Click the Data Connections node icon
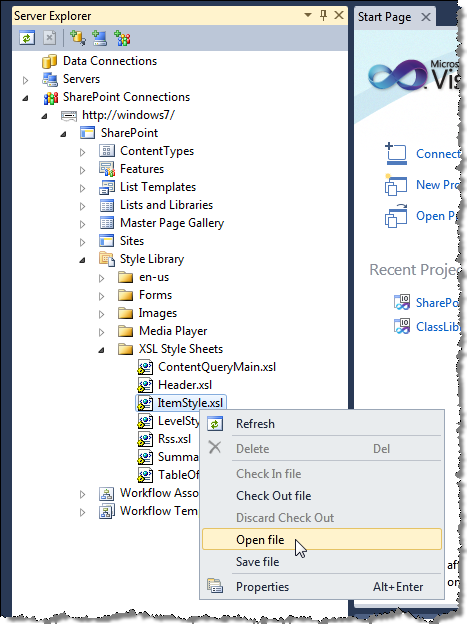The height and width of the screenshot is (624, 467). tap(49, 61)
